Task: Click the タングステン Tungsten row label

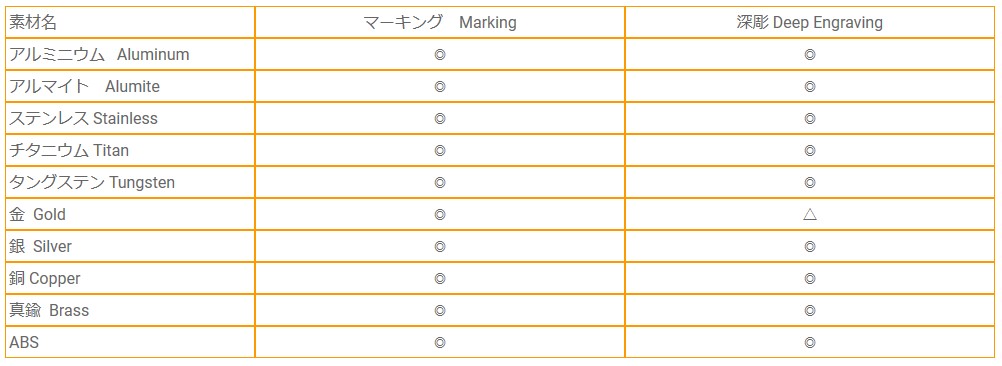Action: coord(92,182)
